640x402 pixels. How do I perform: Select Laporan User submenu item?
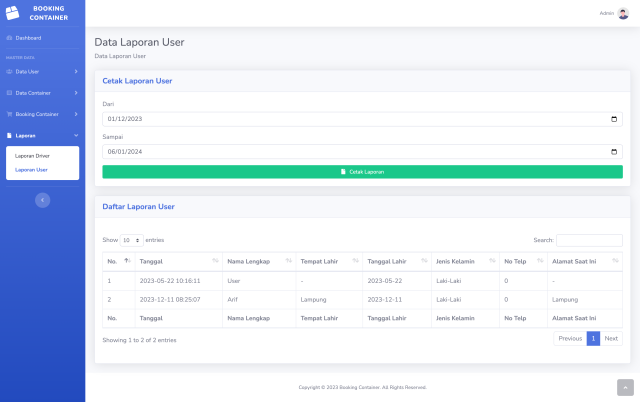[31, 170]
